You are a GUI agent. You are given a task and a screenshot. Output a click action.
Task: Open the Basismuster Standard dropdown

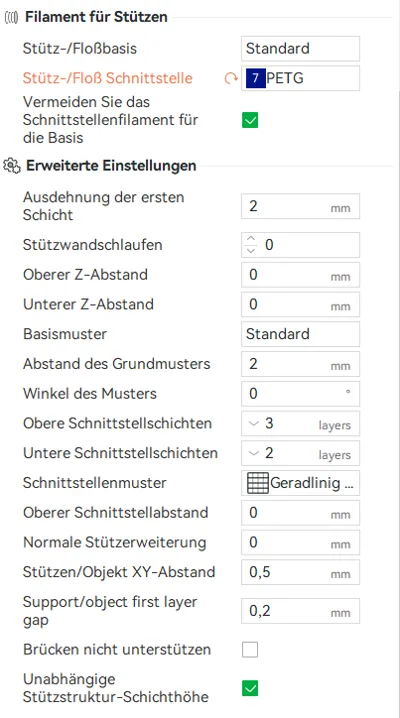[x=300, y=334]
